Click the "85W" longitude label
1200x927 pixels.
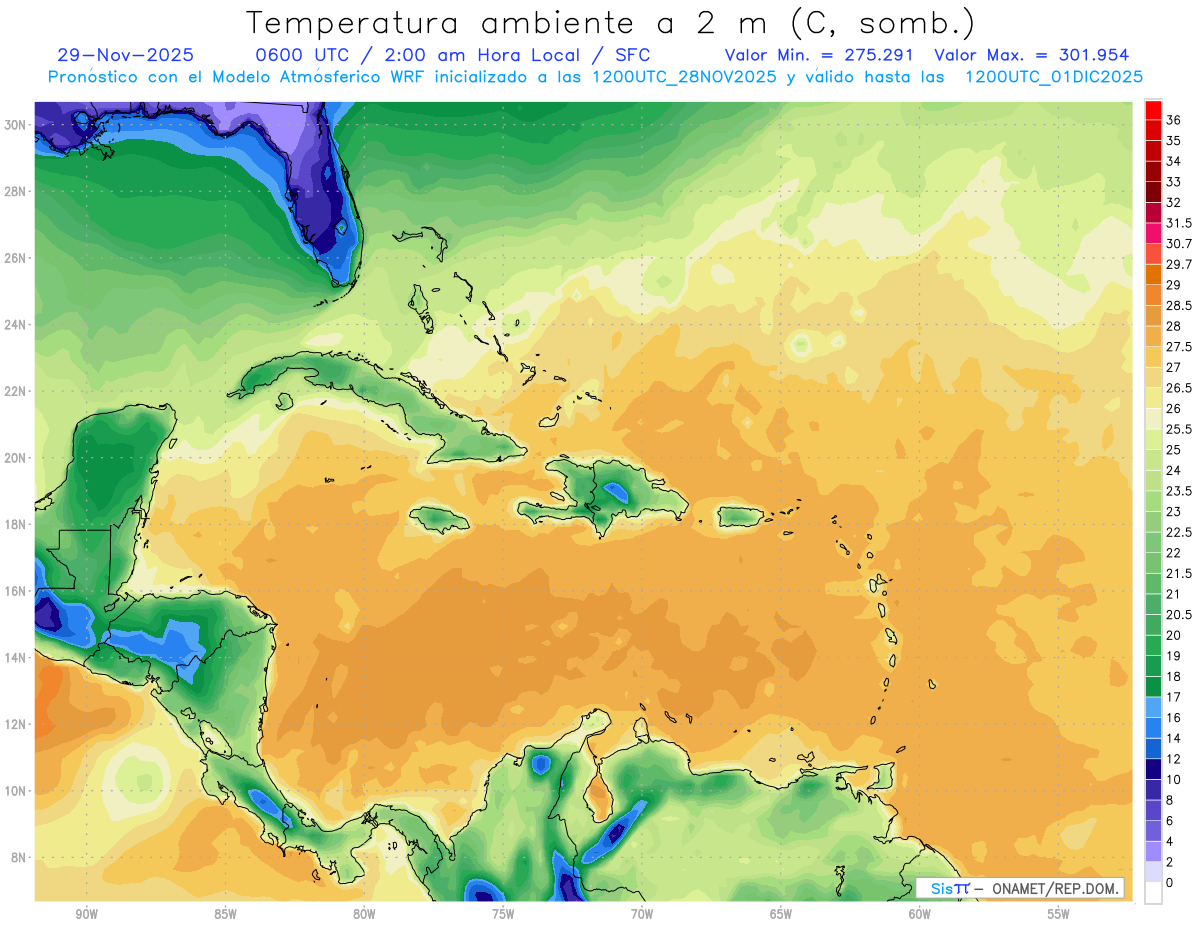point(225,914)
